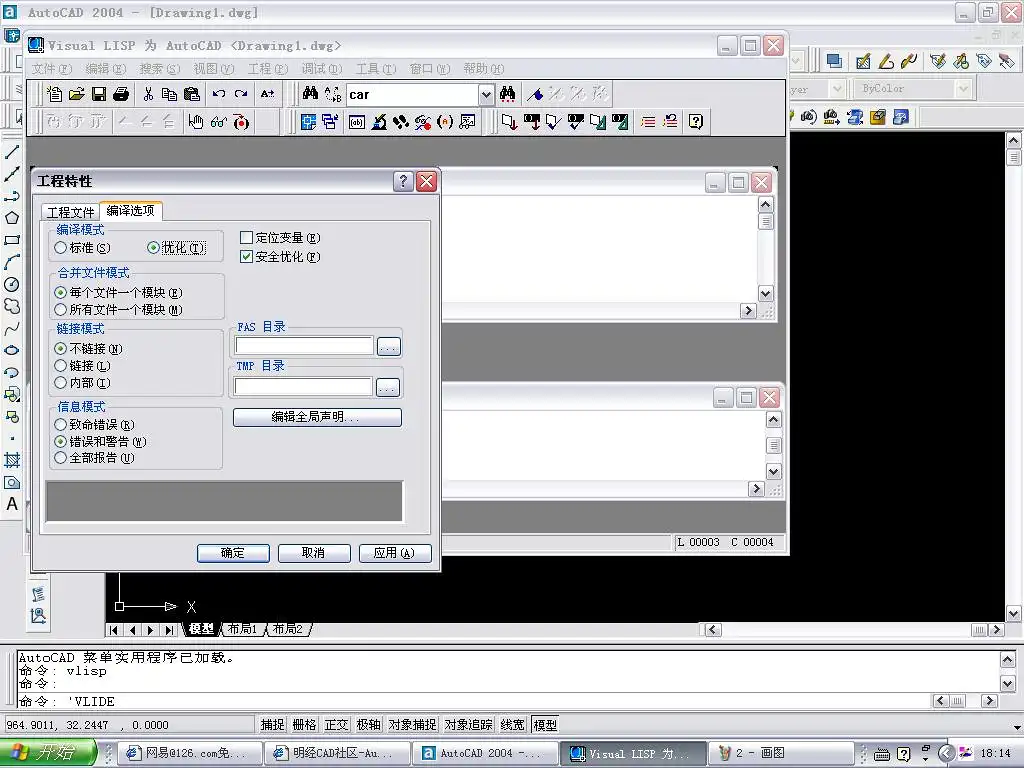1024x768 pixels.
Task: Open the 文件(F) menu in Visual LISP
Action: pyautogui.click(x=52, y=69)
